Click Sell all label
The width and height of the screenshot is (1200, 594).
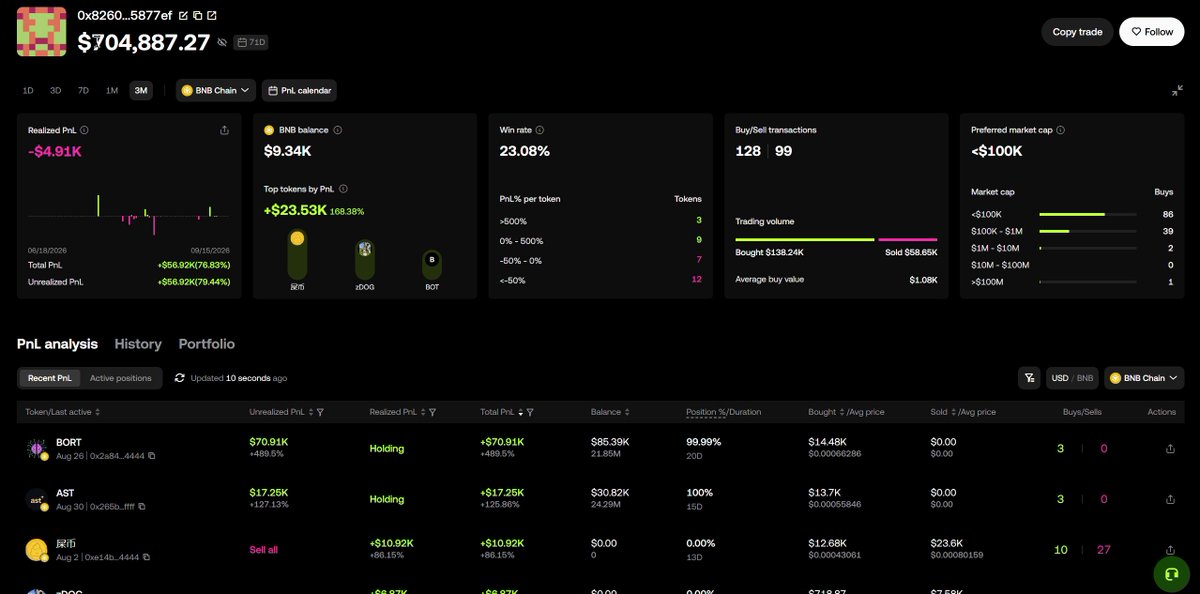coord(263,549)
